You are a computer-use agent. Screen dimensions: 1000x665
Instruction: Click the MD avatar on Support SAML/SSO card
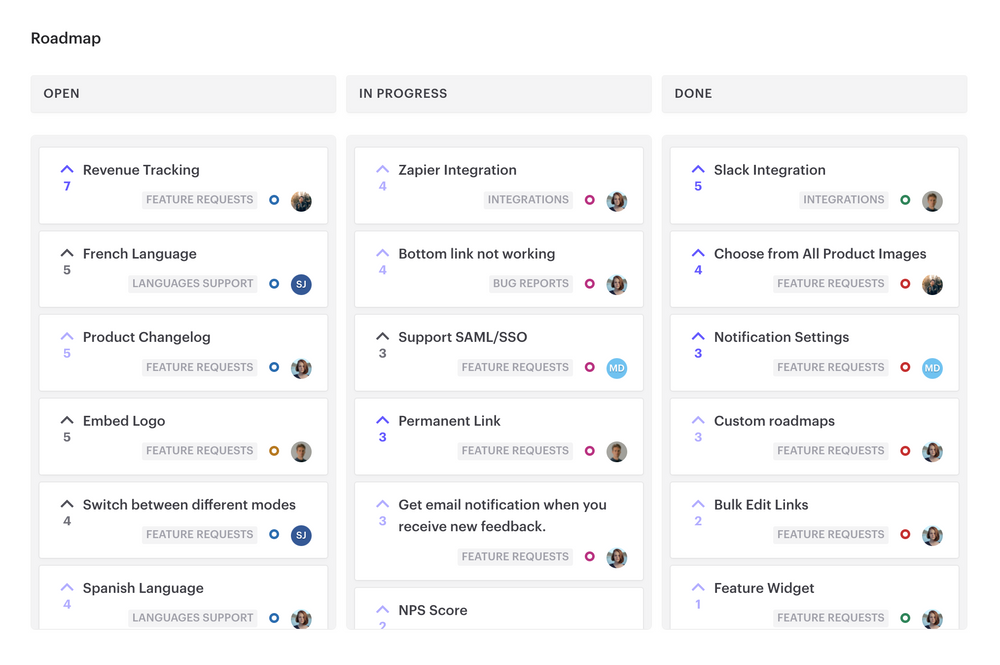(617, 368)
